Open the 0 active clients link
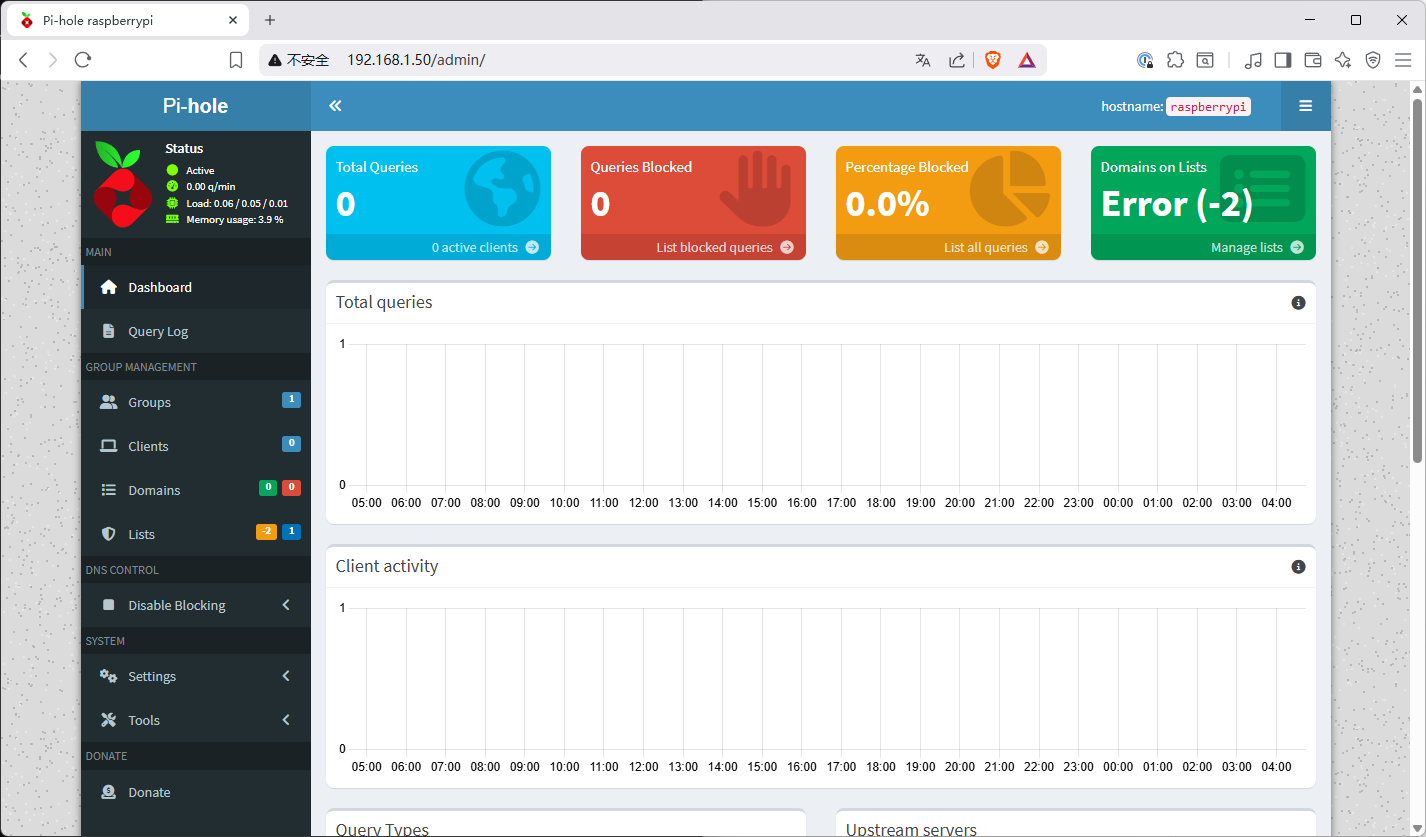The width and height of the screenshot is (1426, 837). 438,247
